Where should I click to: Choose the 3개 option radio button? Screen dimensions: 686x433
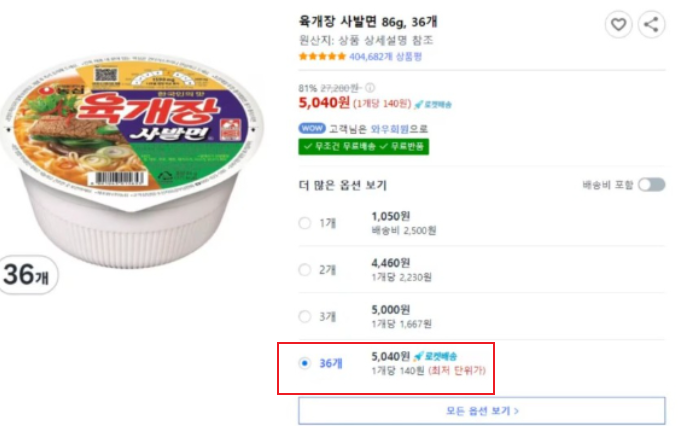click(305, 317)
